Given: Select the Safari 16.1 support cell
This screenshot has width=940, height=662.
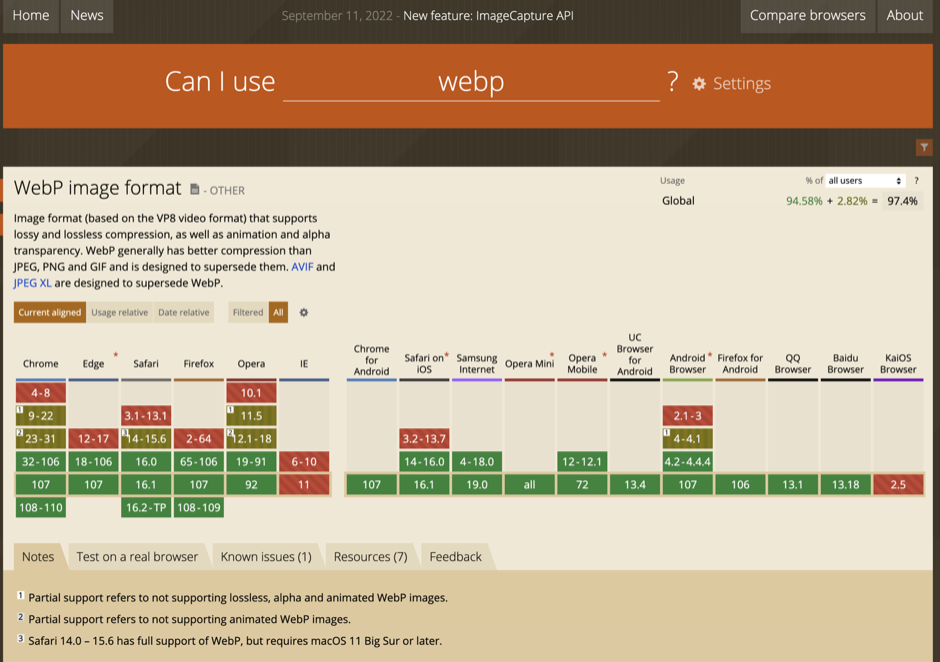Looking at the screenshot, I should 145,484.
